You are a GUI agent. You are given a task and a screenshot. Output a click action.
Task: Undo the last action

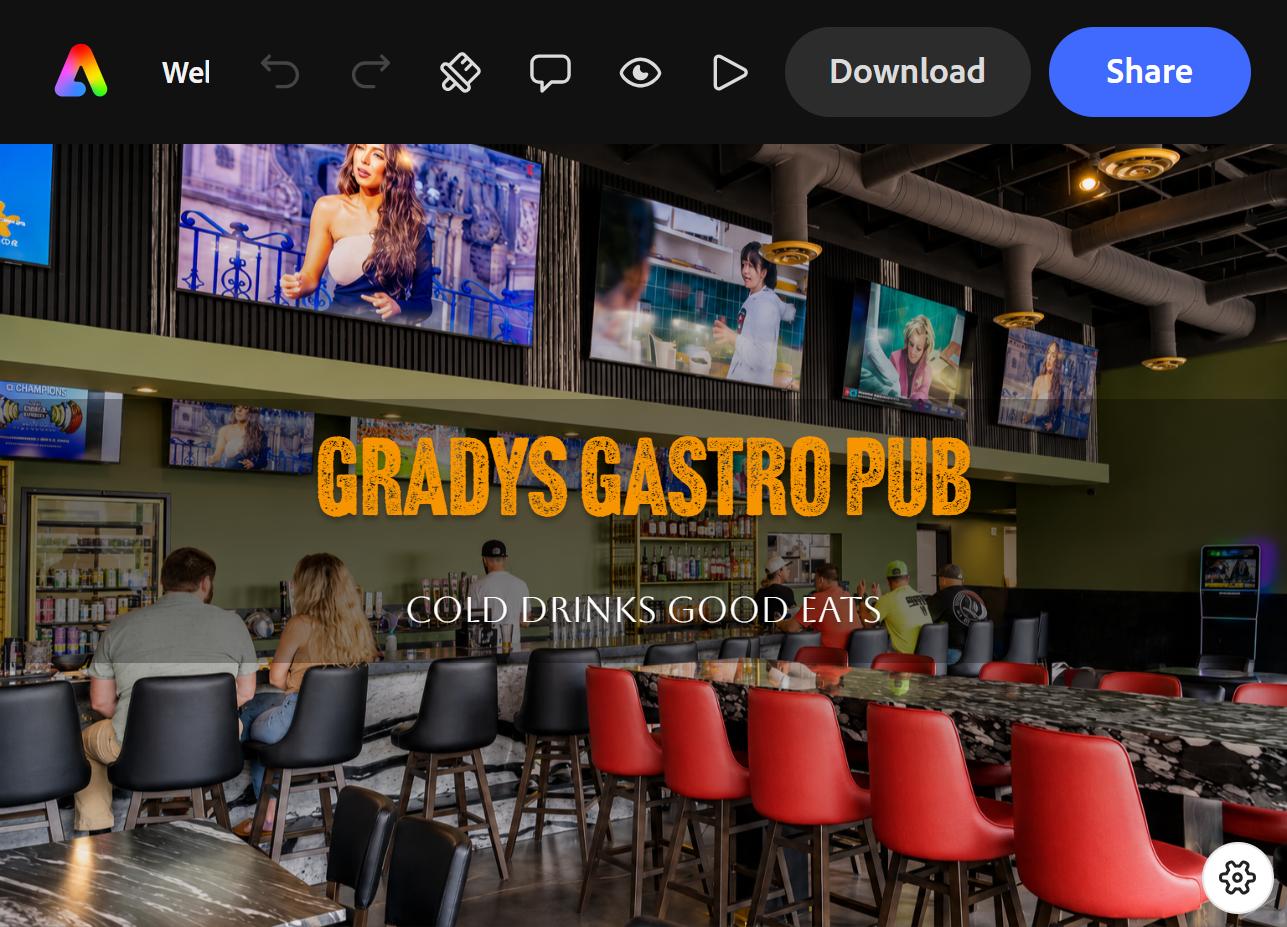click(x=280, y=72)
